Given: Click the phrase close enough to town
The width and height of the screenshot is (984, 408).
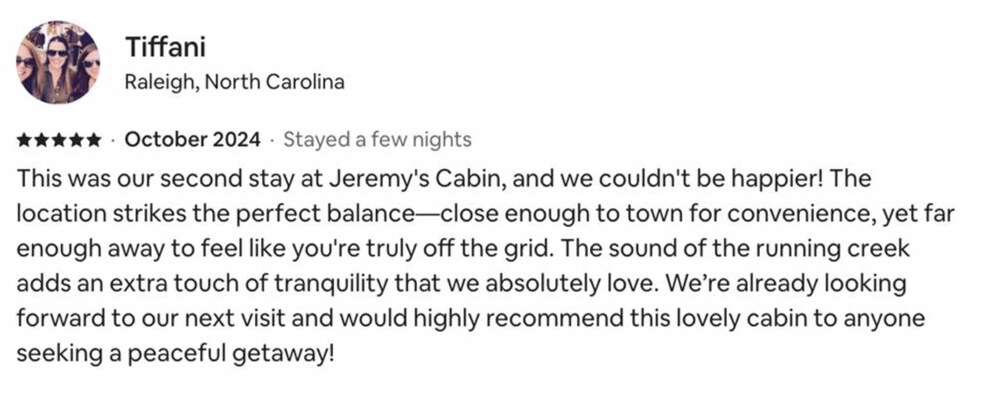Looking at the screenshot, I should tap(552, 214).
